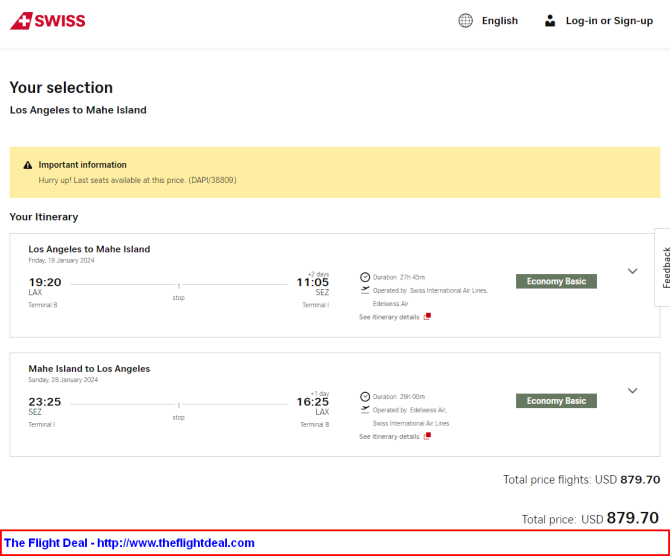This screenshot has height=556, width=670.
Task: Click the return flight's 1 stop indicator
Action: coord(179,411)
